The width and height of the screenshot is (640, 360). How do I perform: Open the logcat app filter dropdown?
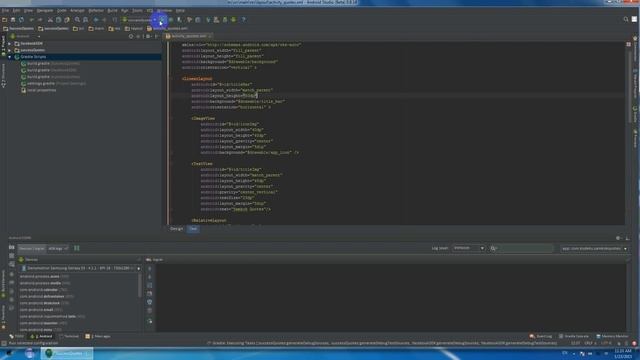click(x=594, y=248)
